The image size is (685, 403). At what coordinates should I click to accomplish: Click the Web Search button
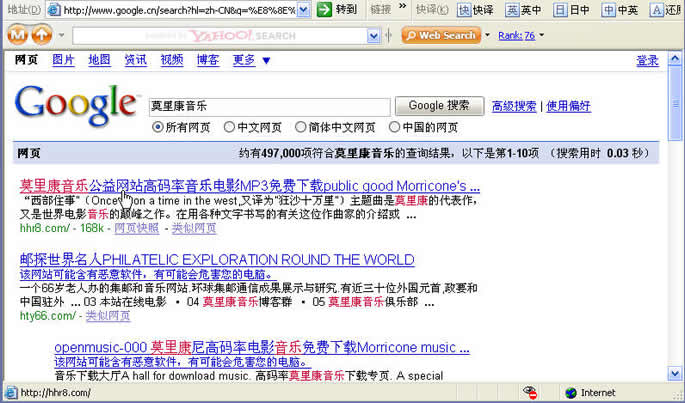pos(441,35)
